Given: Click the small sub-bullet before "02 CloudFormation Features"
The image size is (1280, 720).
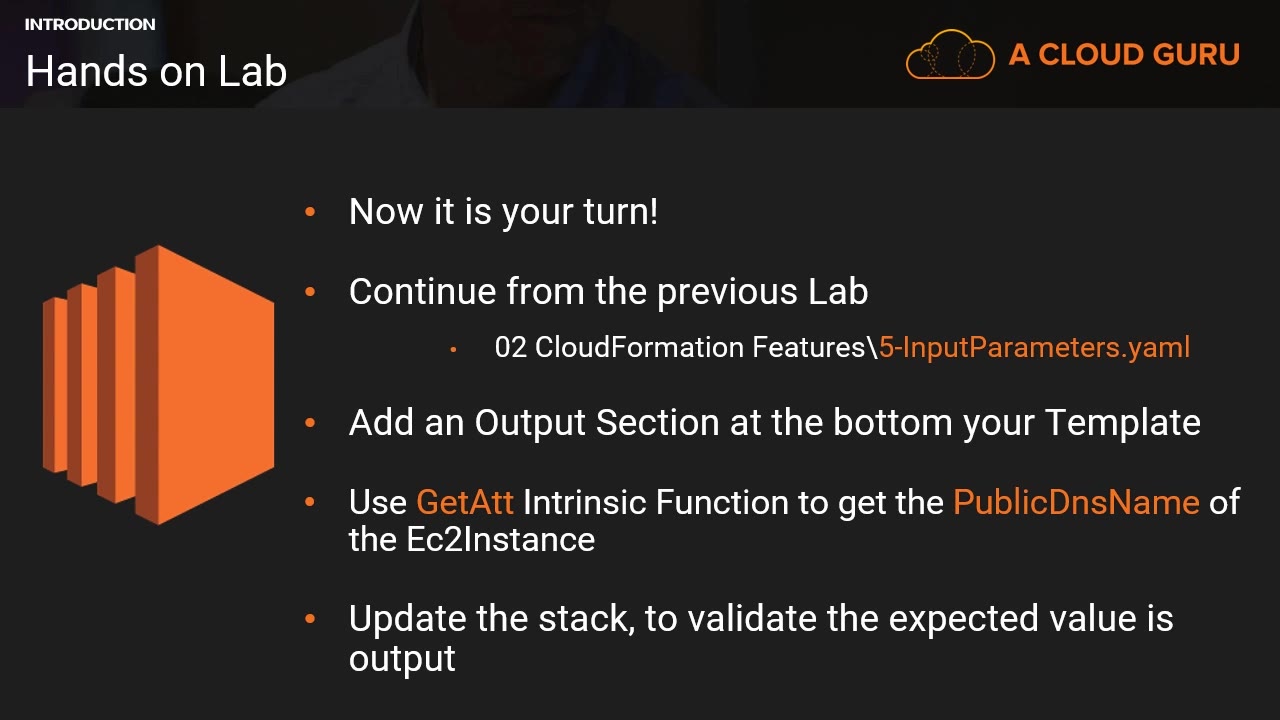Looking at the screenshot, I should point(454,349).
